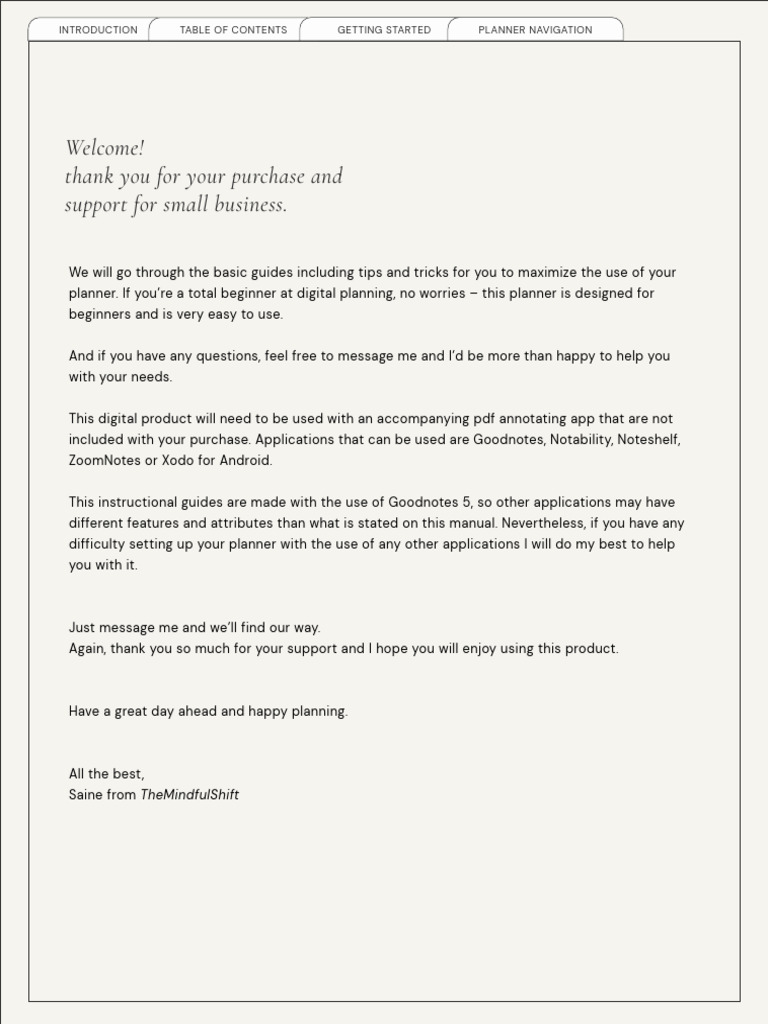The width and height of the screenshot is (768, 1024).
Task: Click the 'Goodnotes 5' mention in the paragraph
Action: point(429,502)
